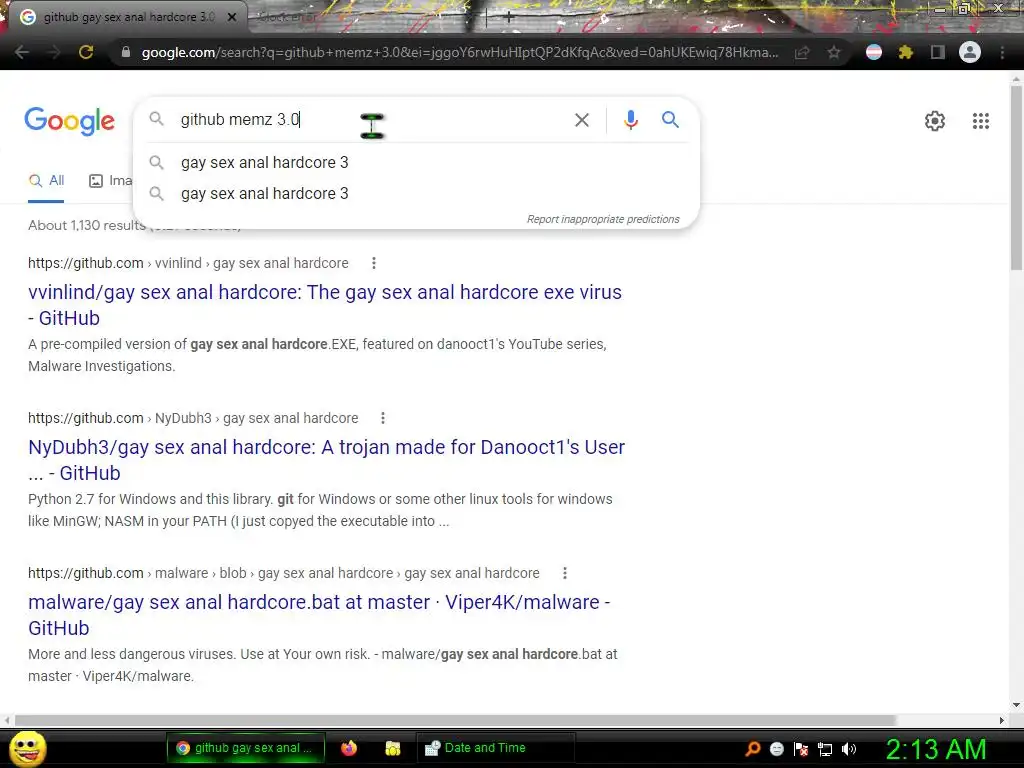Image resolution: width=1024 pixels, height=768 pixels.
Task: Click the scroll right arrow at the bottom
Action: pos(1002,720)
